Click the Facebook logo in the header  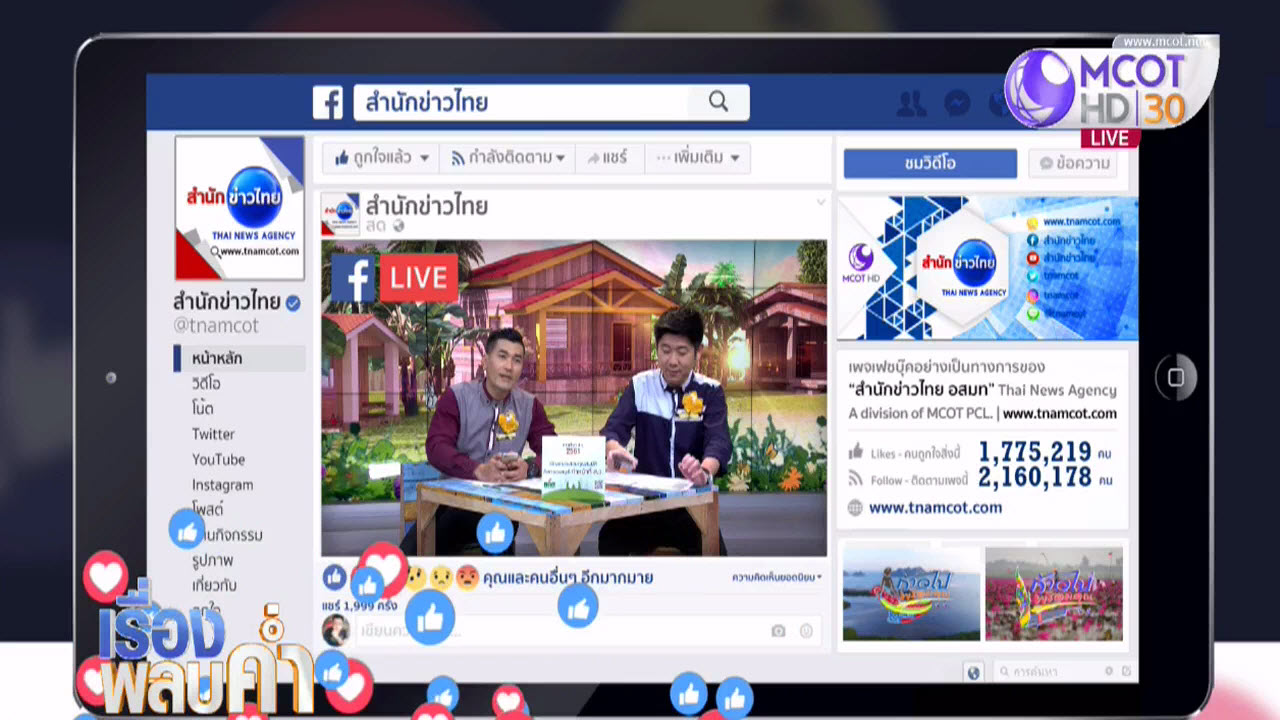[x=328, y=102]
